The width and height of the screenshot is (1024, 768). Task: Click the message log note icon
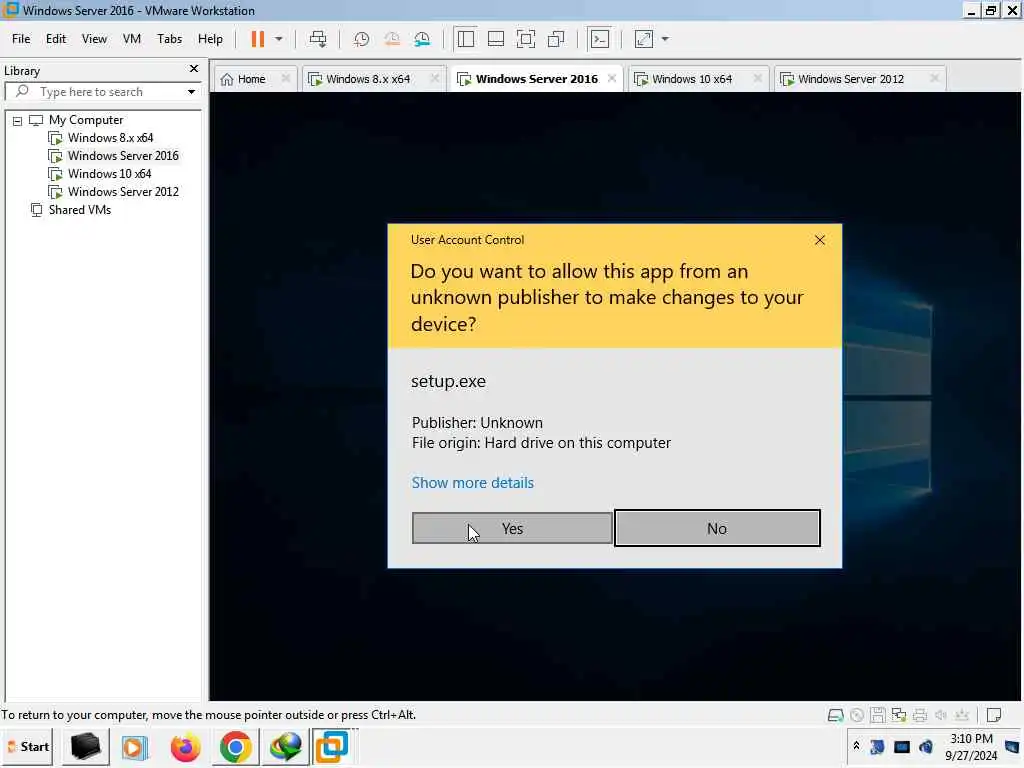click(x=994, y=716)
